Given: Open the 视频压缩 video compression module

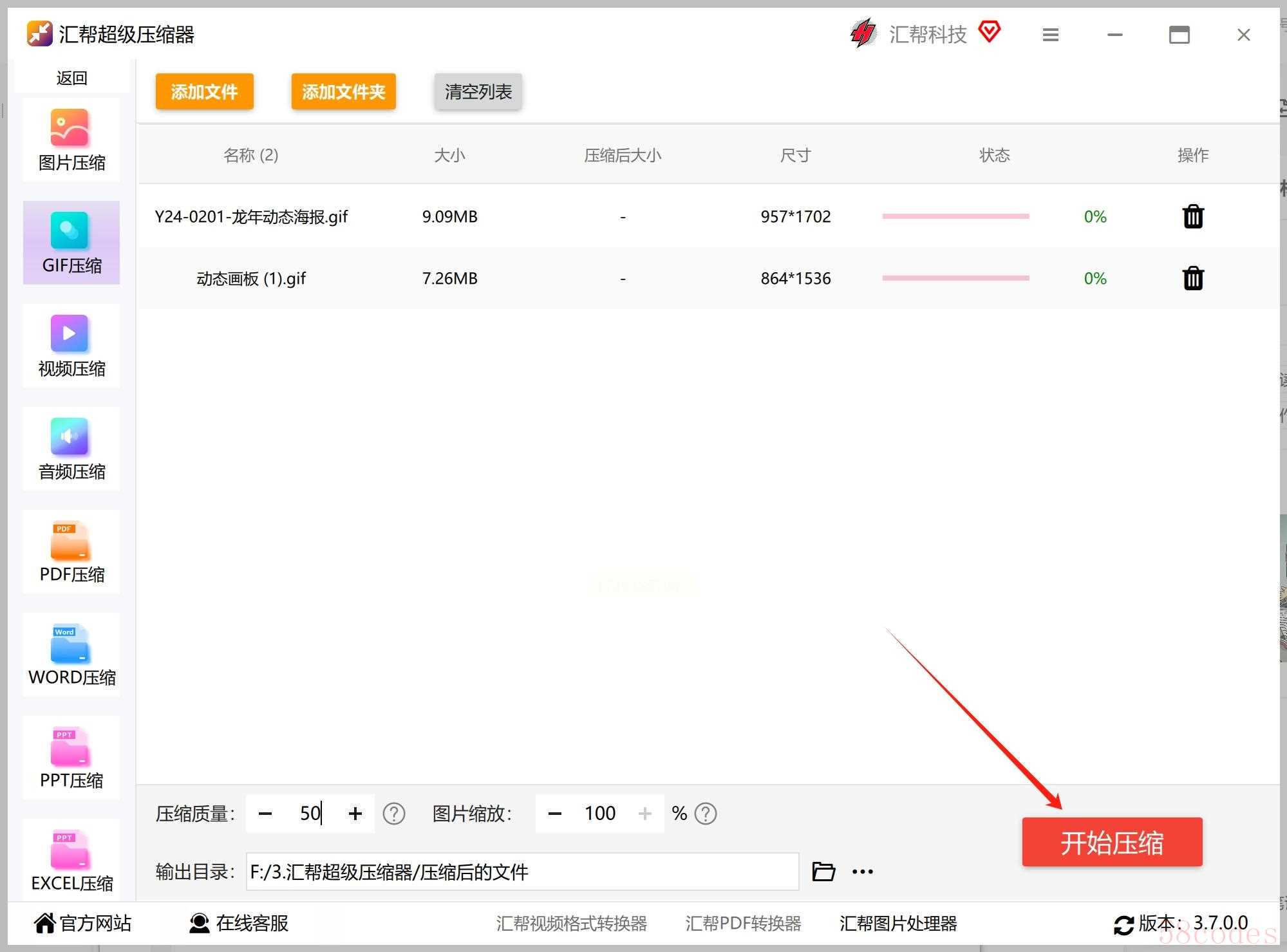Looking at the screenshot, I should [71, 346].
